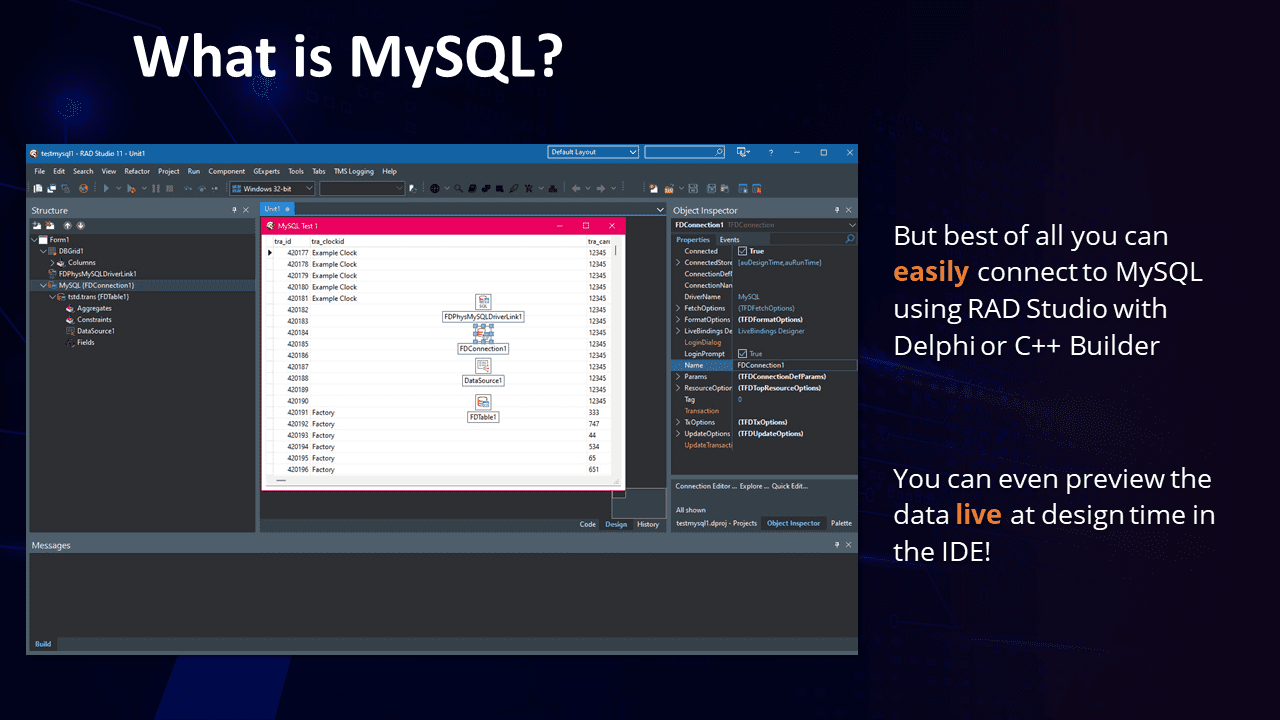Click the Build tab in Messages panel
The height and width of the screenshot is (720, 1280).
tap(43, 644)
